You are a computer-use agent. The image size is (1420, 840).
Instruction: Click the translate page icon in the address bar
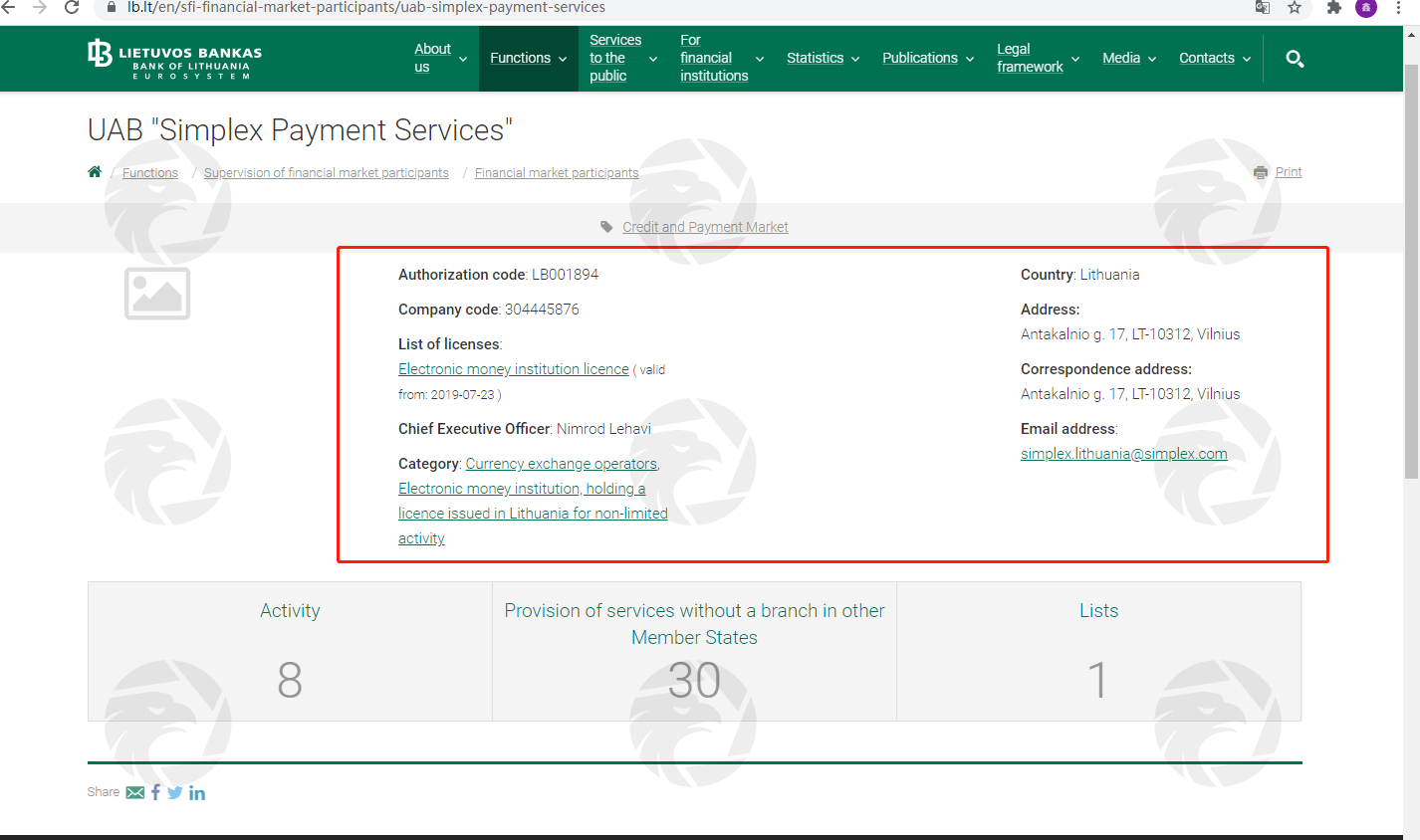pyautogui.click(x=1263, y=7)
